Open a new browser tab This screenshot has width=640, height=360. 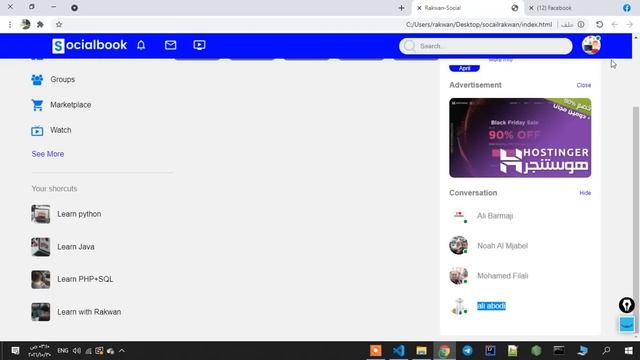coord(401,8)
